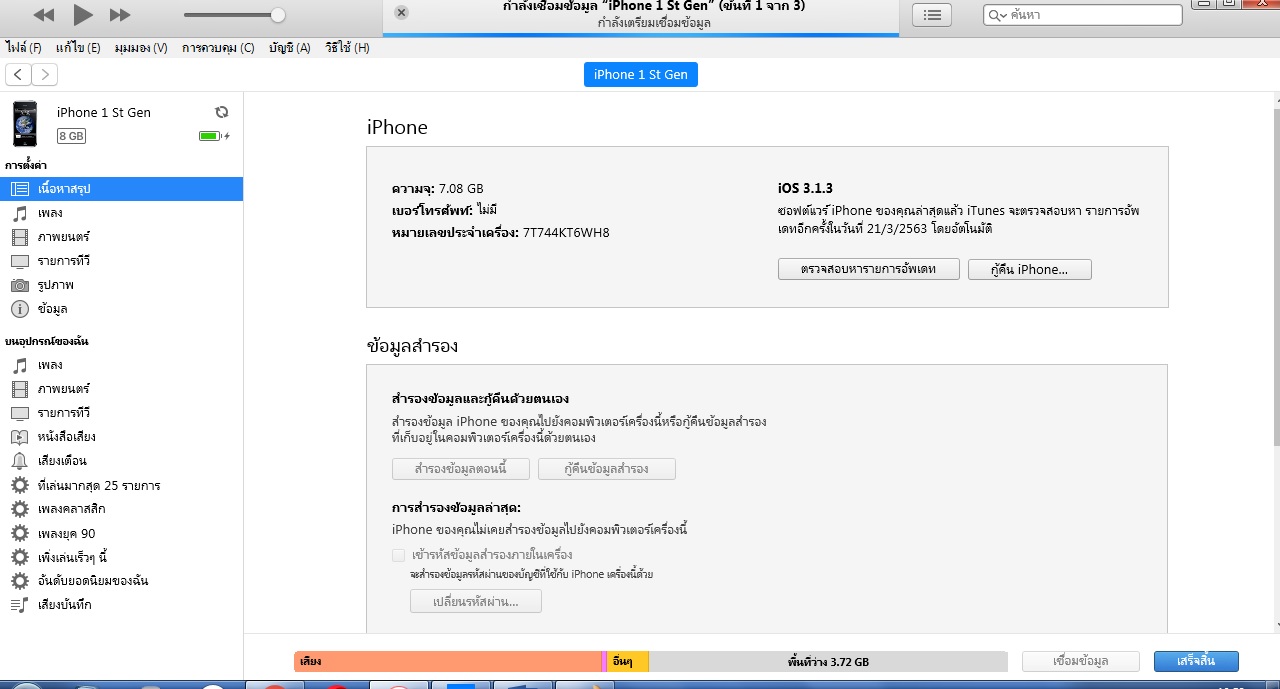Open ข้อมูล info item in sidebar
Image resolution: width=1280 pixels, height=689 pixels.
coord(121,309)
